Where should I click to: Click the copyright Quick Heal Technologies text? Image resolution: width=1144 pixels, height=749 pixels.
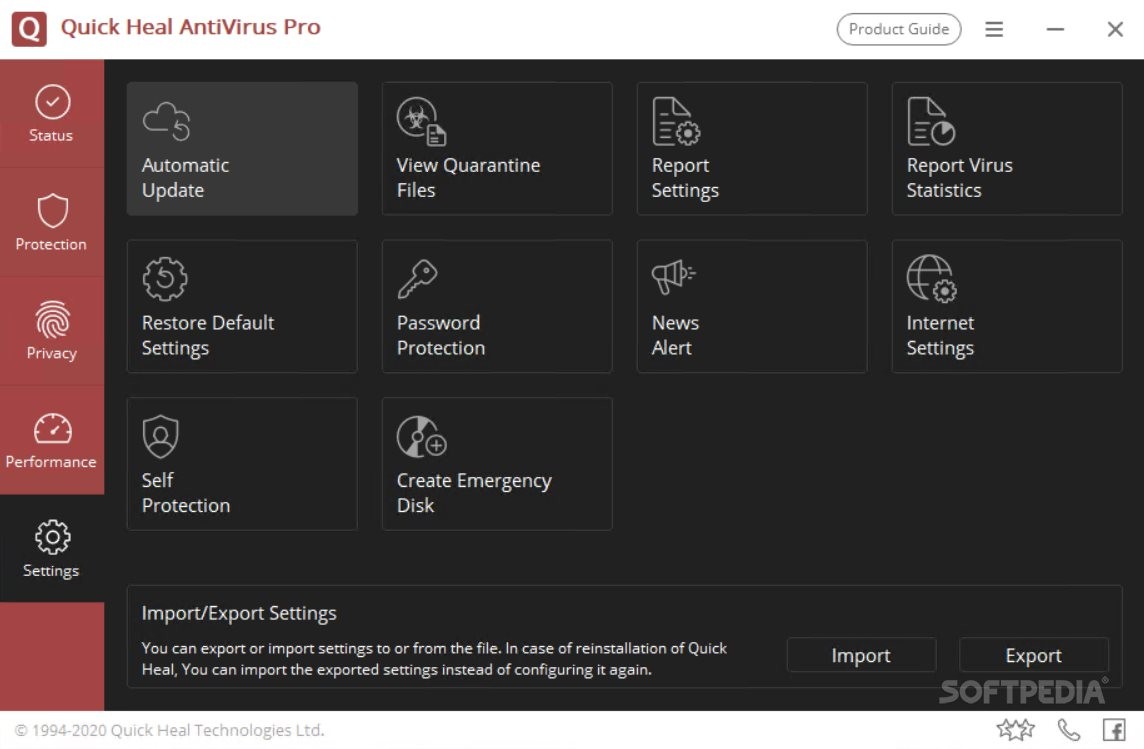click(x=169, y=730)
